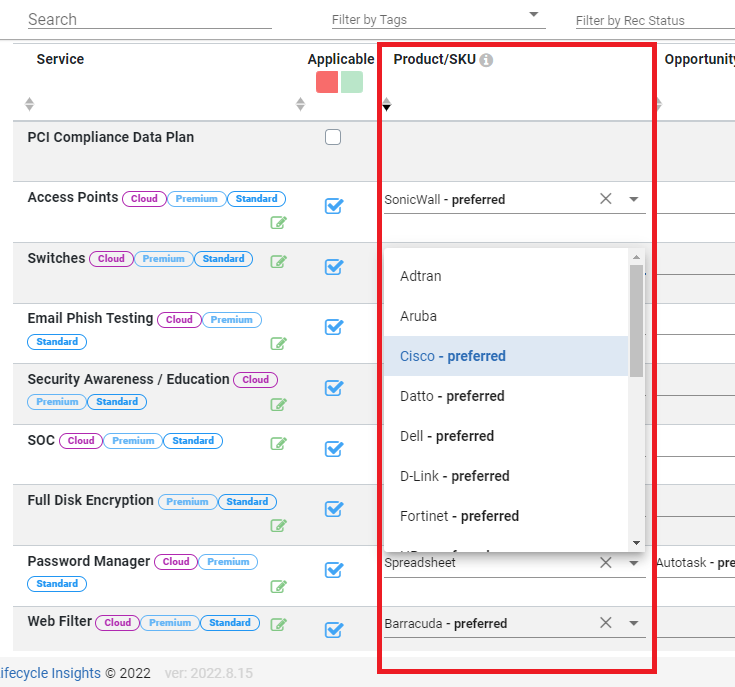Click the Product/SKU info icon
The width and height of the screenshot is (735, 687).
pos(486,60)
